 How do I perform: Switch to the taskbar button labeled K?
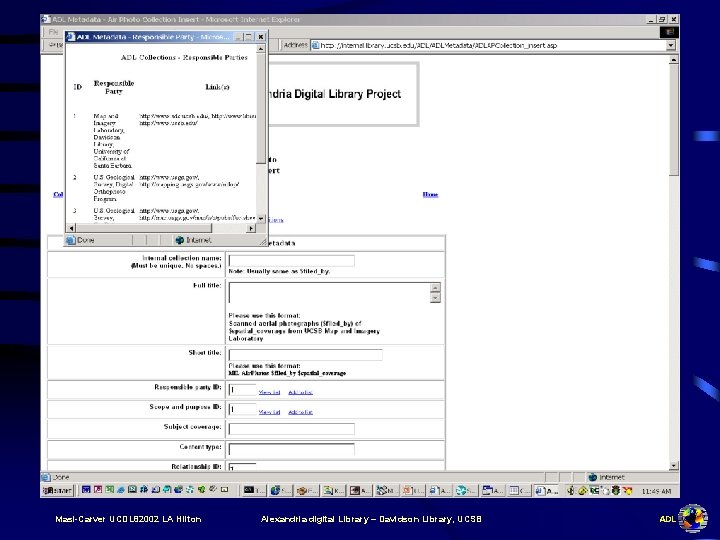click(333, 490)
